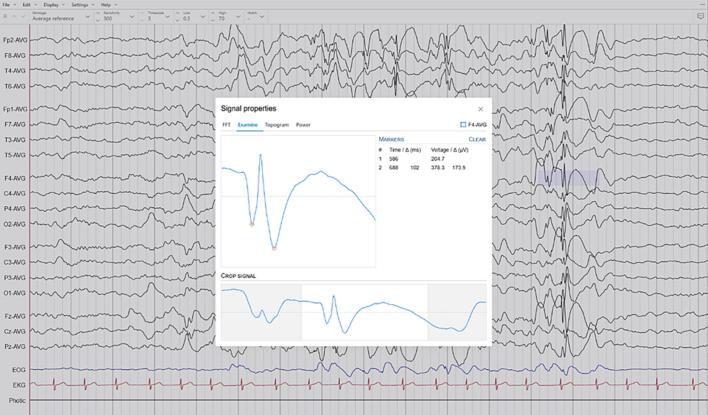Switch to the FFT tab
This screenshot has height=415, width=708.
(x=226, y=125)
